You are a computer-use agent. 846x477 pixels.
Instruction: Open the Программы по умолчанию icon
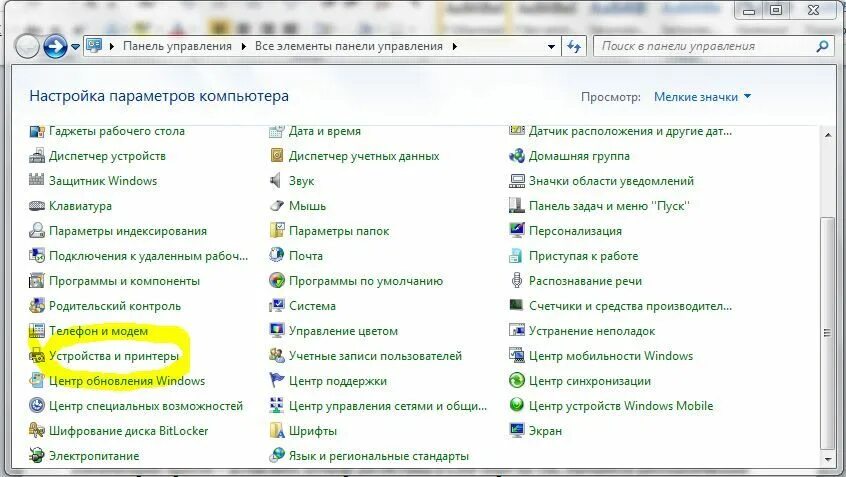(x=276, y=281)
